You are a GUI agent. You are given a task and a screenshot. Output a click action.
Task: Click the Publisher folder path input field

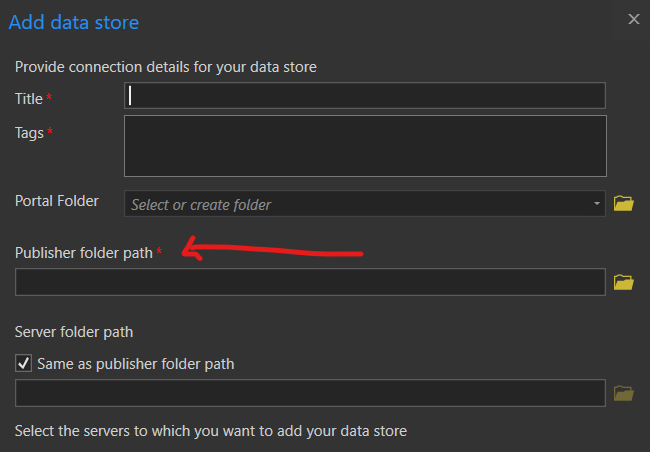pos(310,282)
